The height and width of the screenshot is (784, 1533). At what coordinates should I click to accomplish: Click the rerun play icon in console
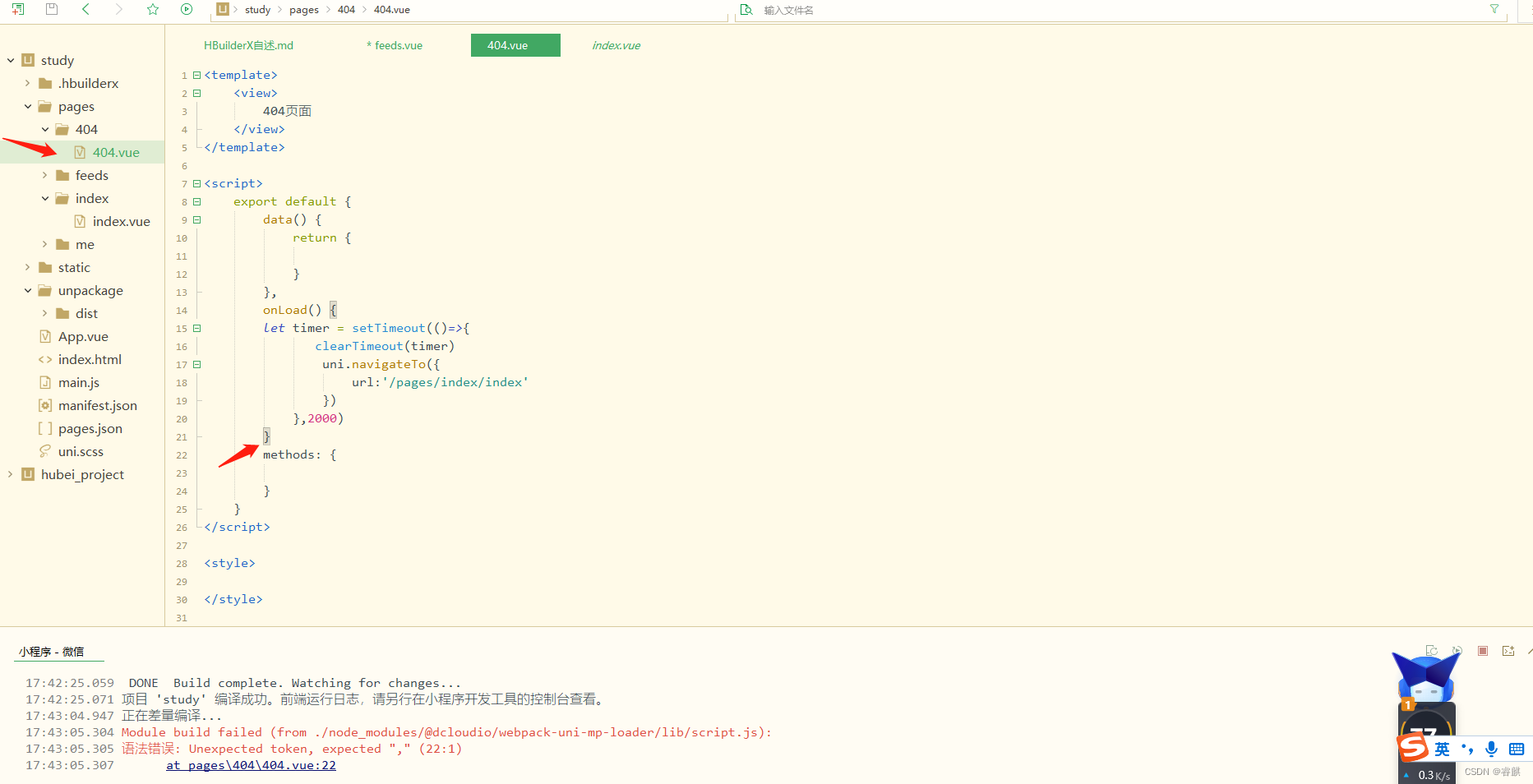[x=1457, y=650]
